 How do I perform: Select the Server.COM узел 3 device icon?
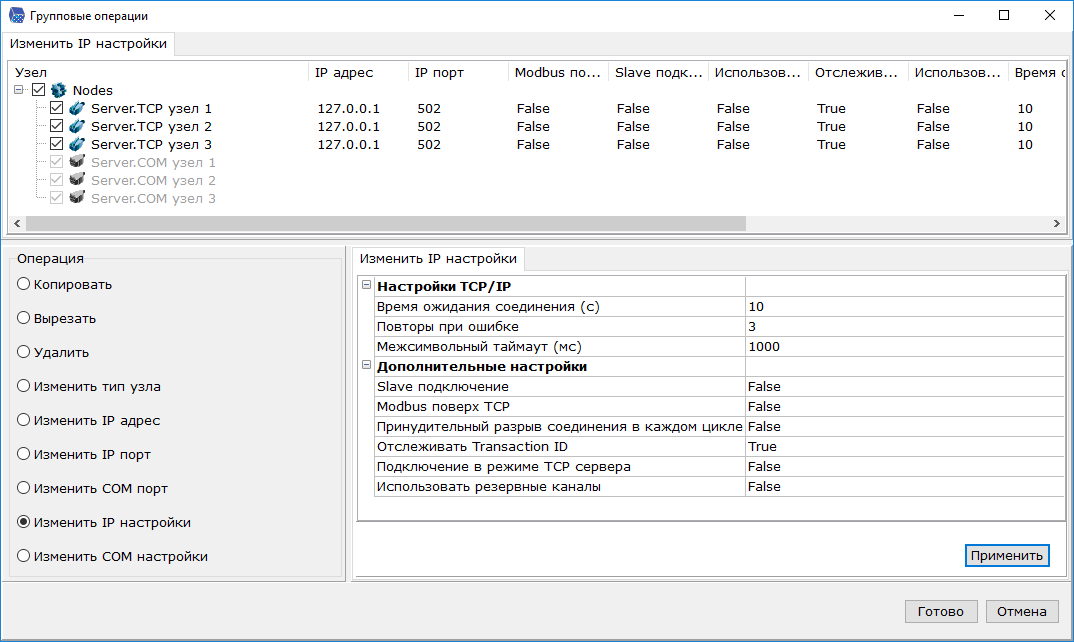click(x=77, y=198)
